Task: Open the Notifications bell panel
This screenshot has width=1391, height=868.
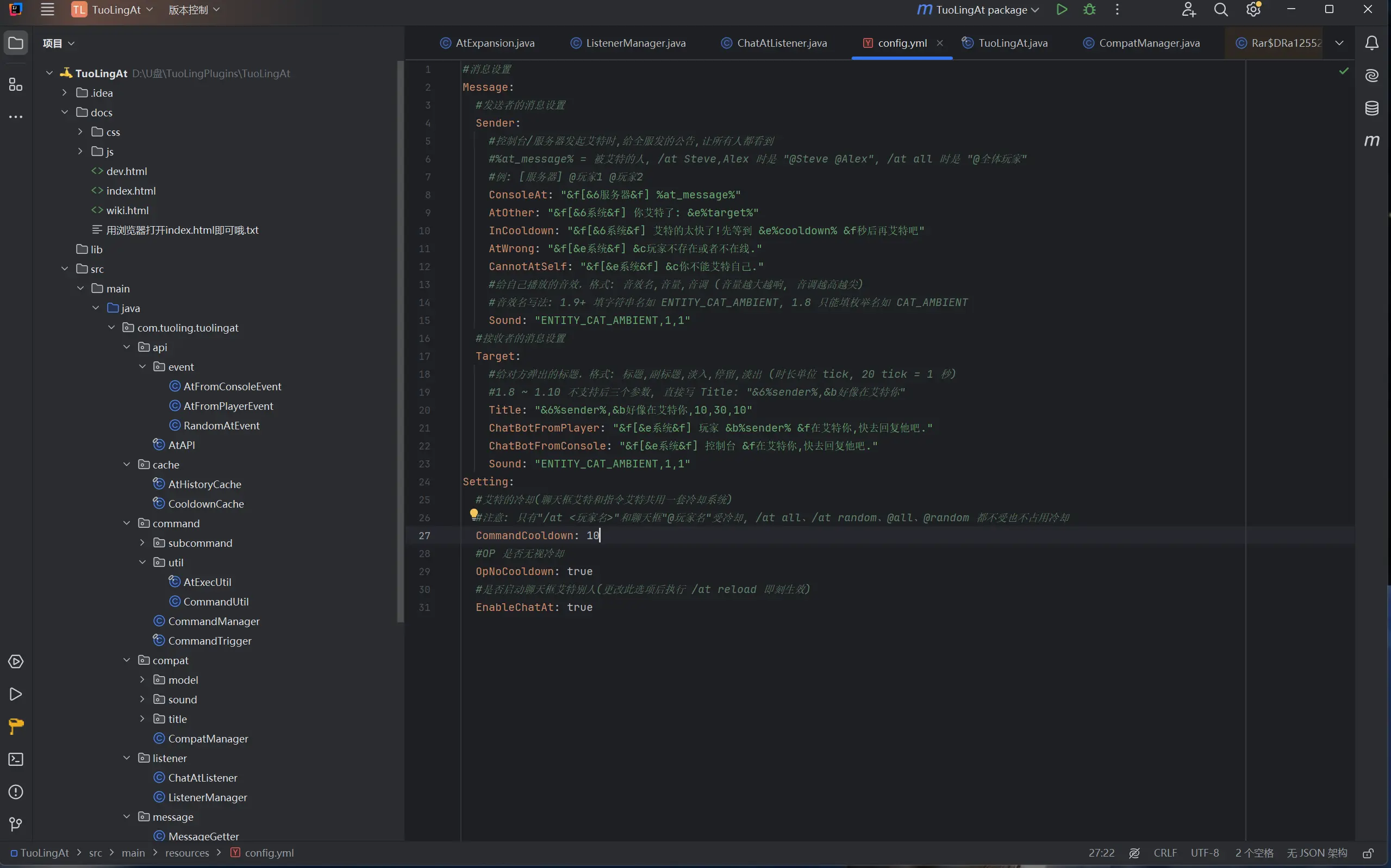Action: (1371, 43)
